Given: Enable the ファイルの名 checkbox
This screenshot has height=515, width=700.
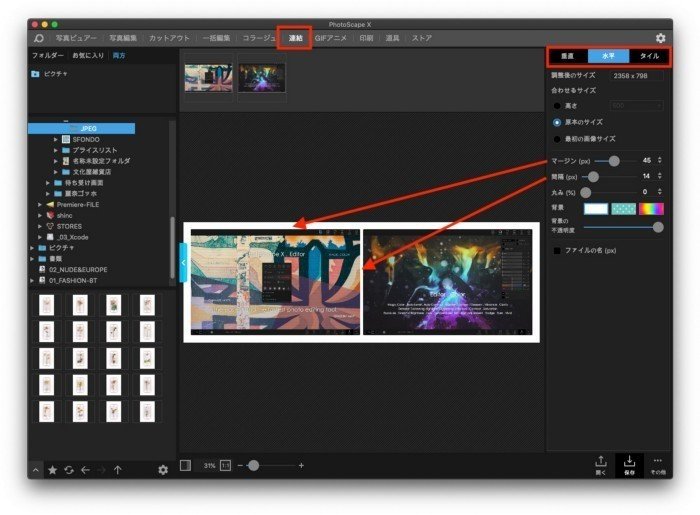Looking at the screenshot, I should pyautogui.click(x=557, y=251).
